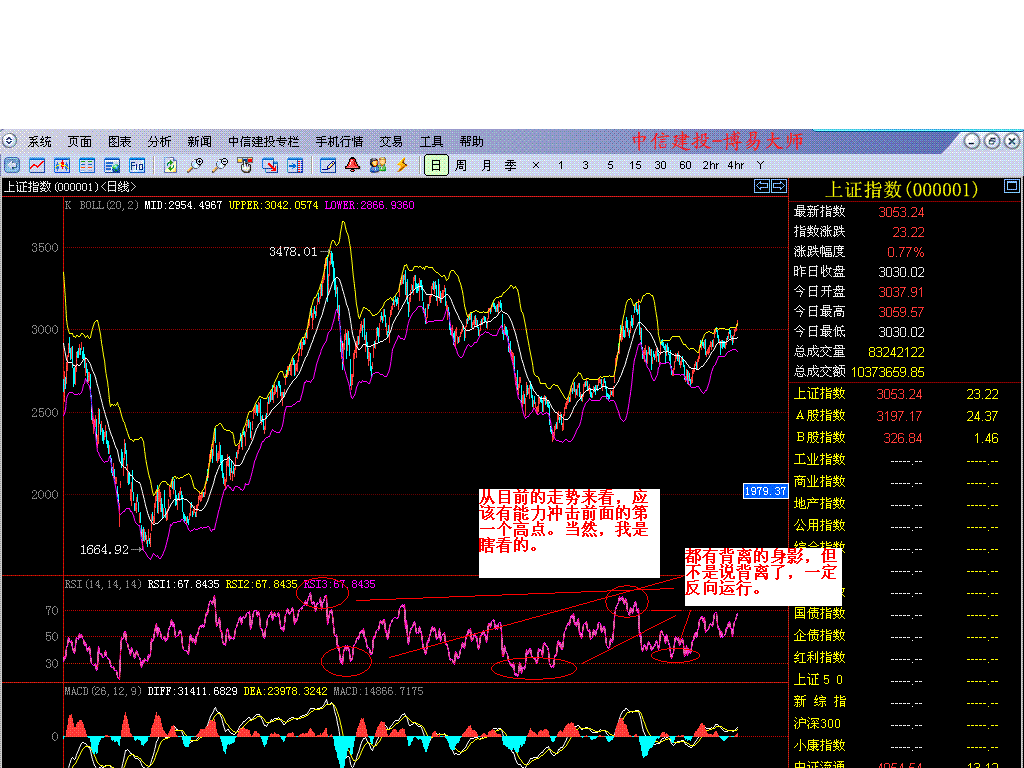Open the quote list table icon
The image size is (1024, 768).
click(87, 165)
